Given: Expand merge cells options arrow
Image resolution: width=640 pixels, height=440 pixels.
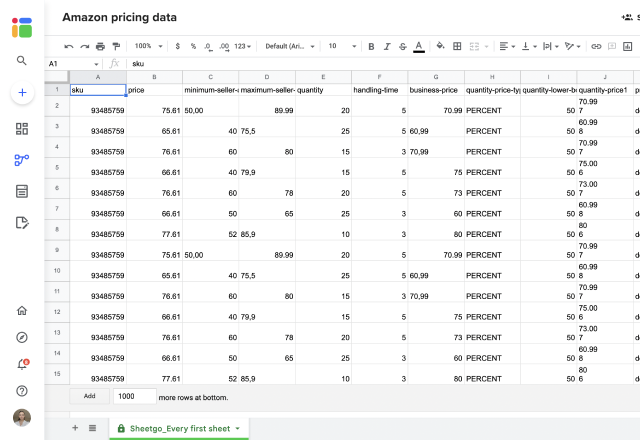Looking at the screenshot, I should tap(486, 47).
